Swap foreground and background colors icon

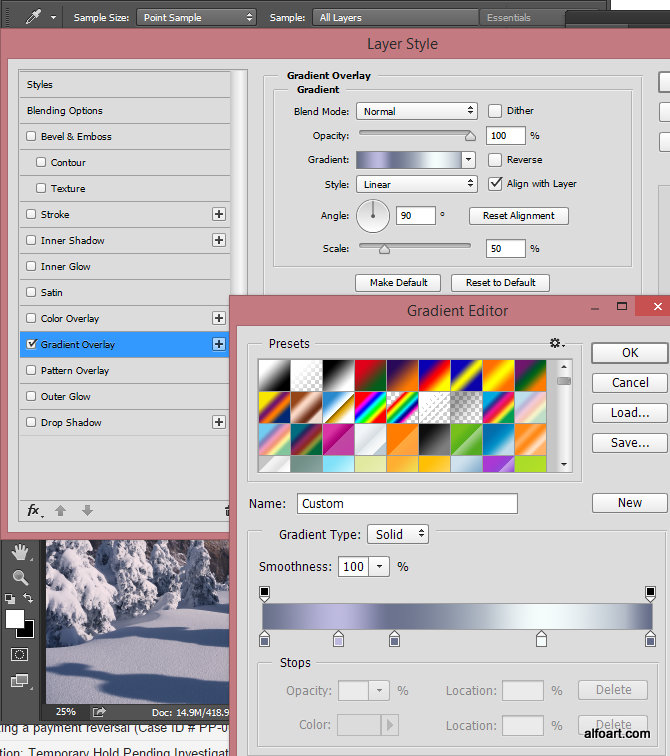pos(28,599)
